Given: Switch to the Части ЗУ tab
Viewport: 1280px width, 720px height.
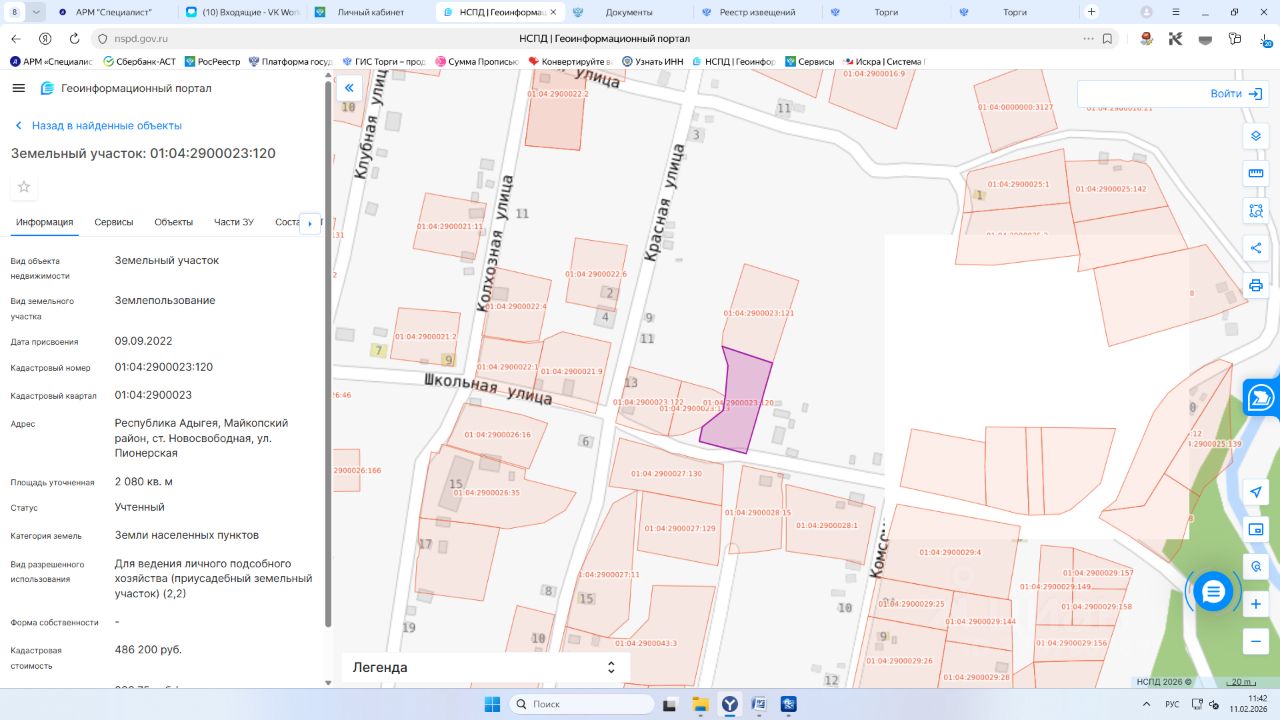Looking at the screenshot, I should click(234, 222).
